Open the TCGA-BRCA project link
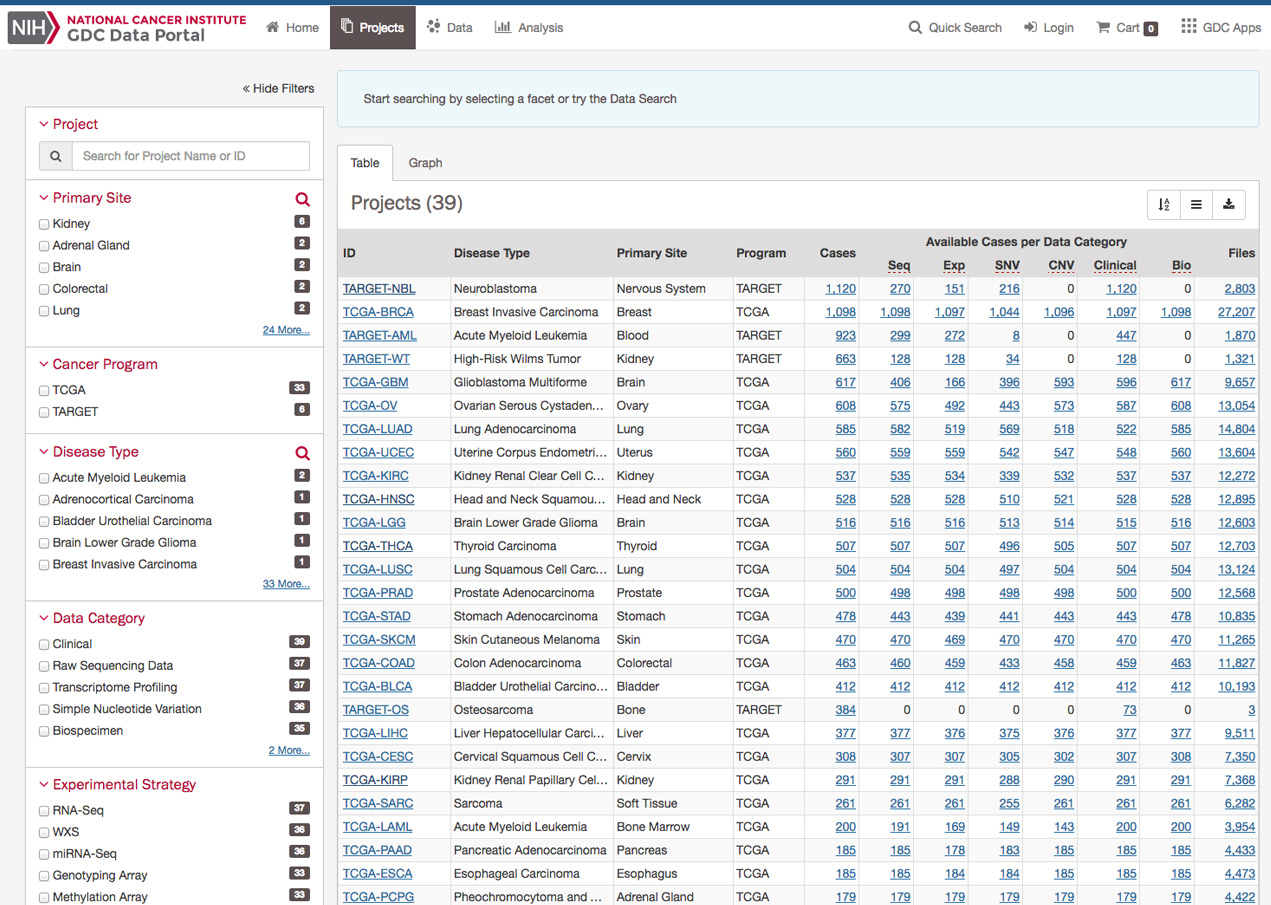This screenshot has width=1271, height=905. point(378,312)
